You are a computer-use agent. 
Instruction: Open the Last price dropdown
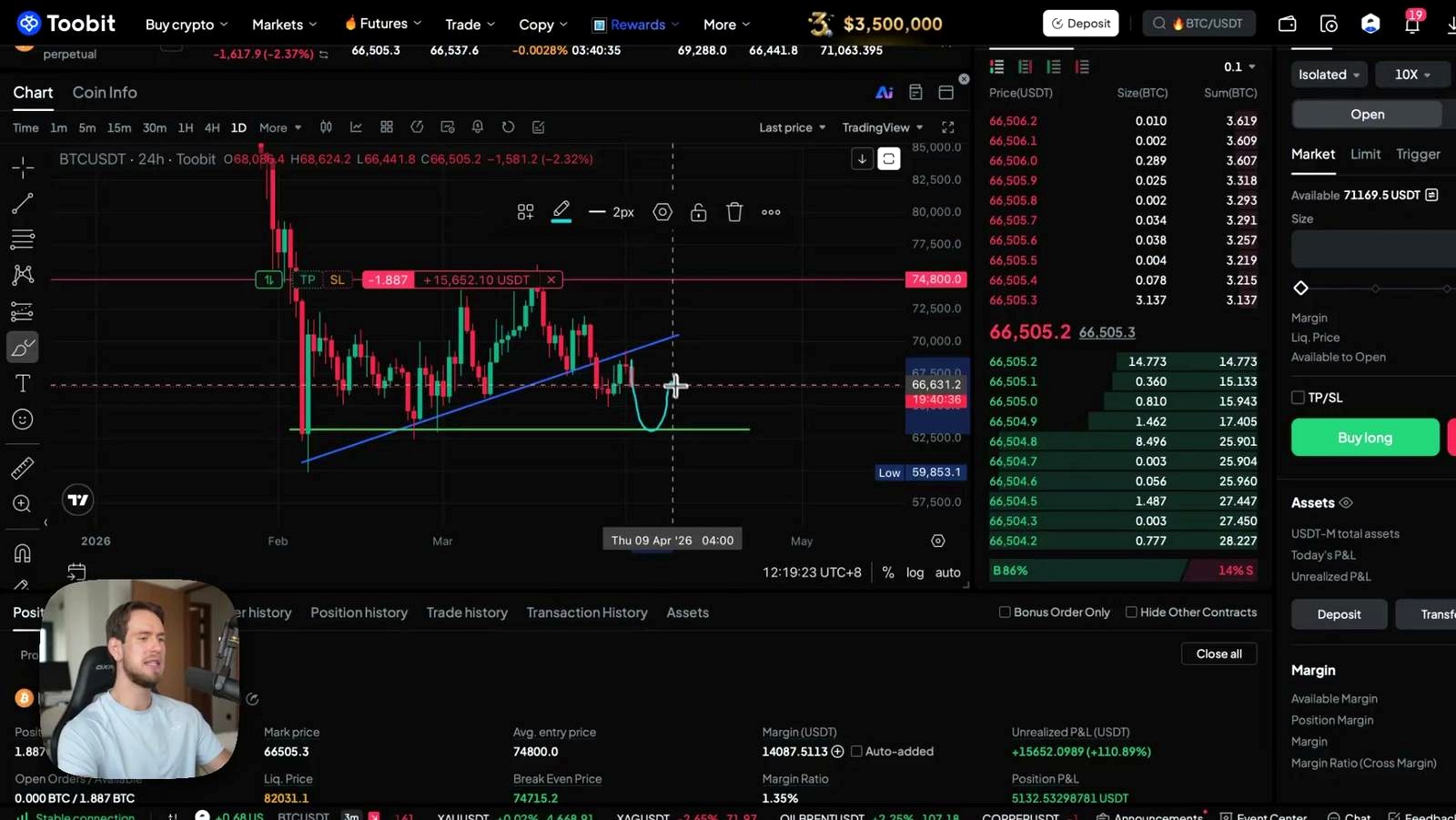click(x=793, y=127)
